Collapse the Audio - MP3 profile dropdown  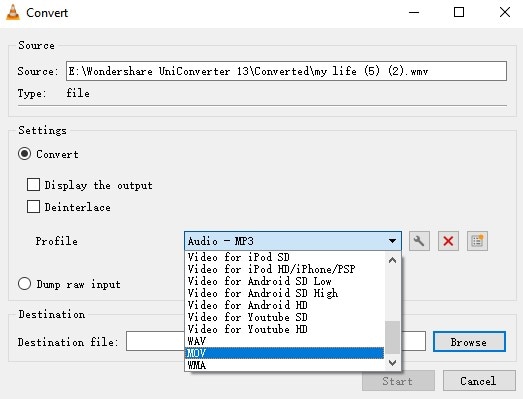293,241
